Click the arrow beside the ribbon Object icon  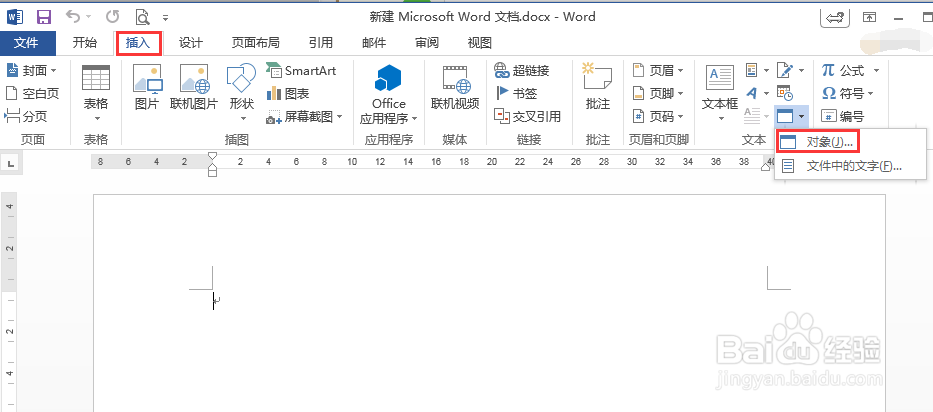(802, 116)
